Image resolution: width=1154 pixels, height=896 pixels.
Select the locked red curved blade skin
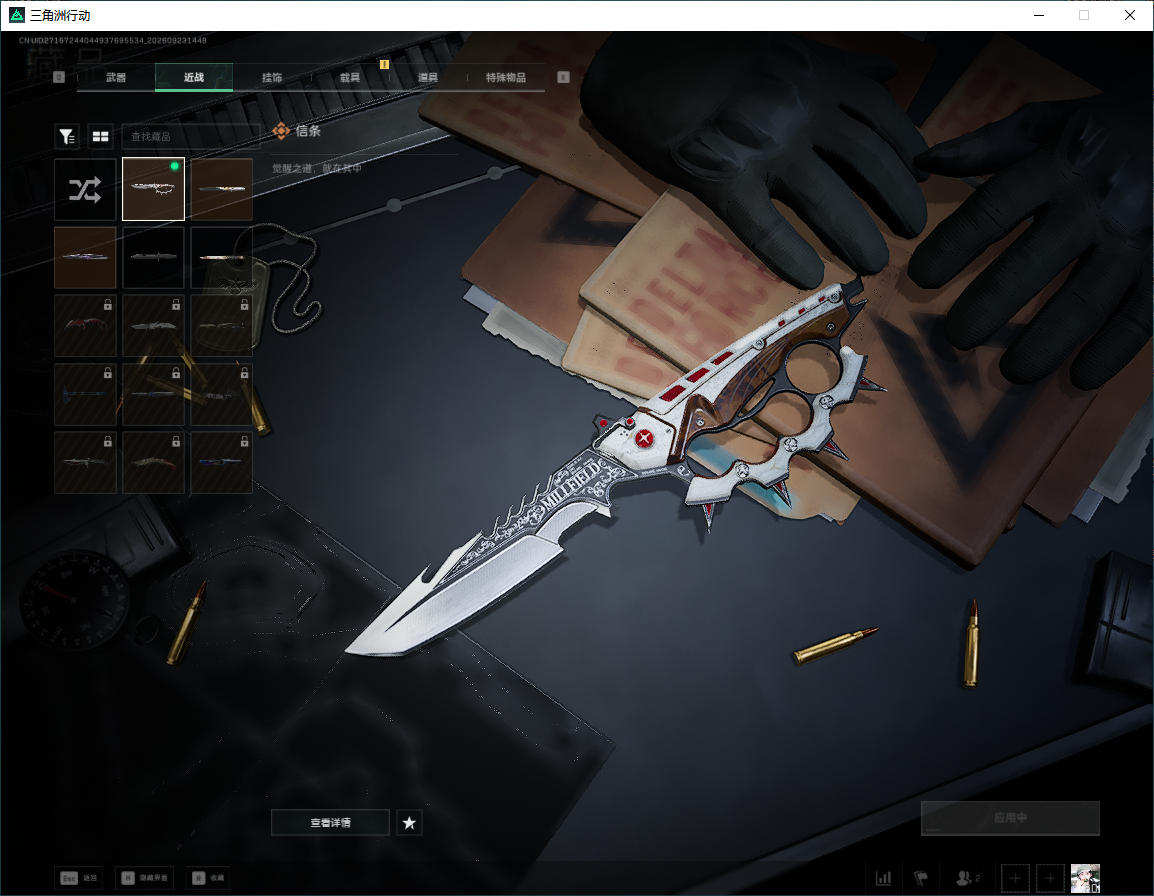[x=85, y=326]
